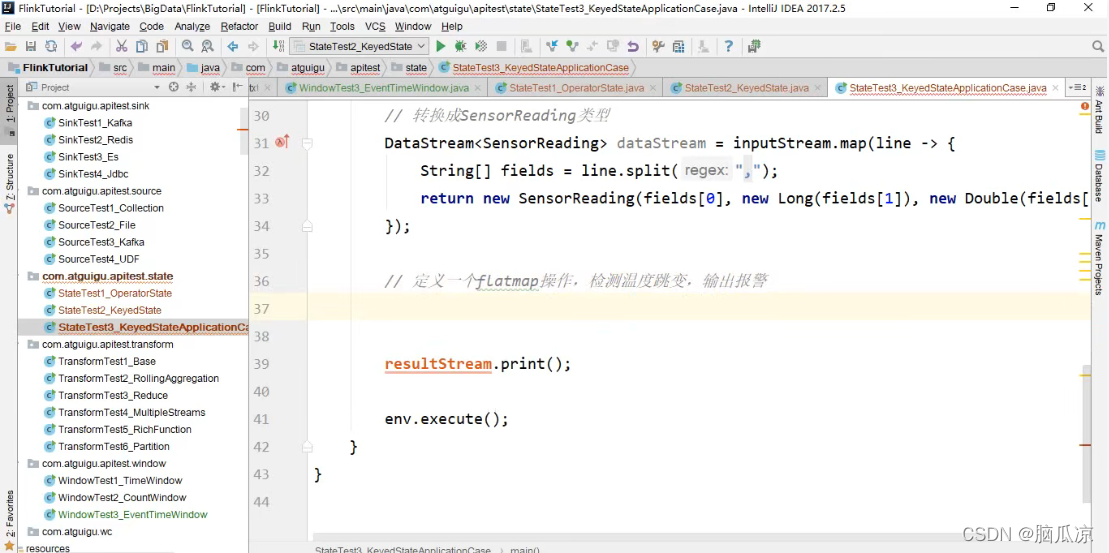The height and width of the screenshot is (553, 1109).
Task: Click the purple Revert arrow icon
Action: 633,46
